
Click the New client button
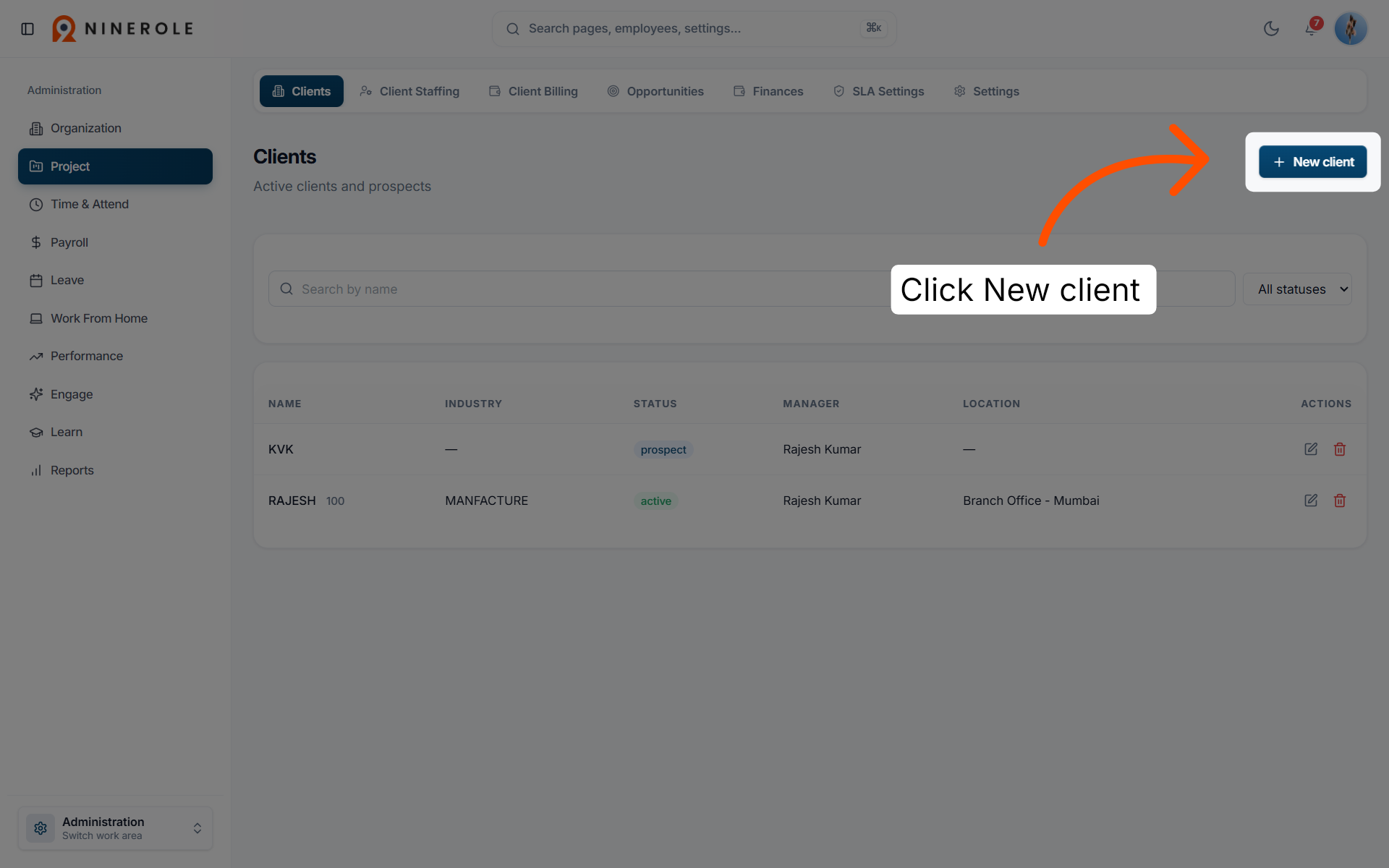[1312, 162]
